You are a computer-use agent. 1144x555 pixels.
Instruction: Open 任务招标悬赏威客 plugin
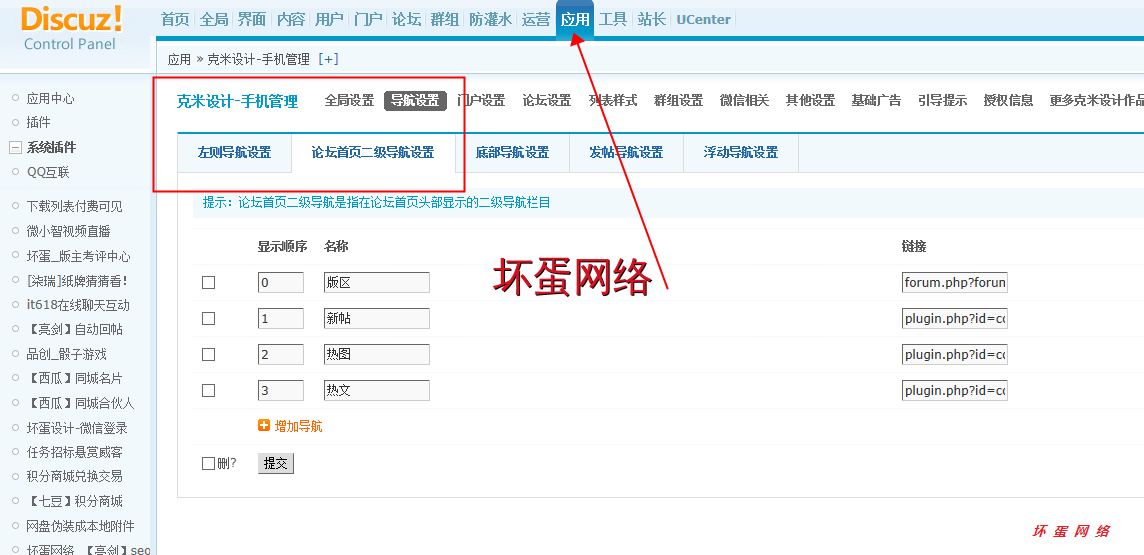74,452
